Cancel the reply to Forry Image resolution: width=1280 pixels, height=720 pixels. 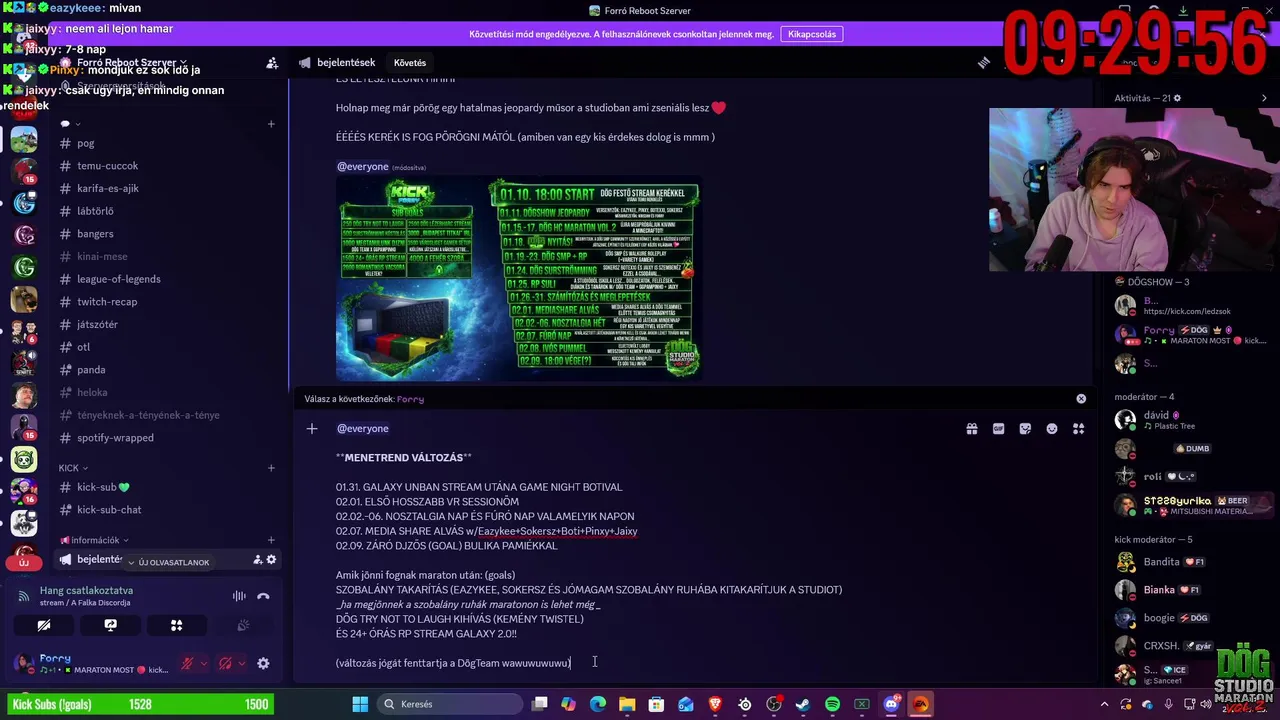tap(1081, 399)
